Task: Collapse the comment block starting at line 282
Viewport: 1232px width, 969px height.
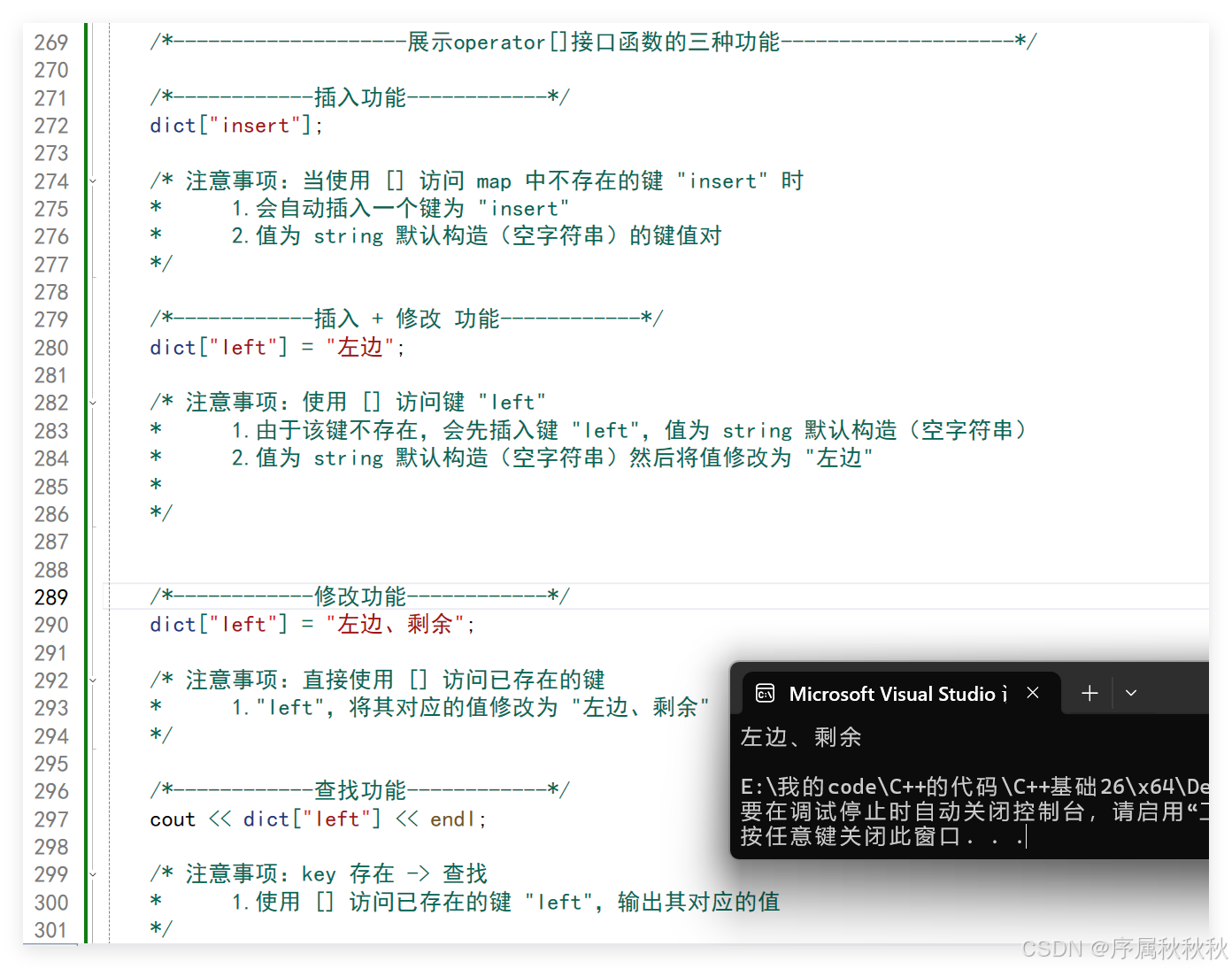Action: [93, 402]
